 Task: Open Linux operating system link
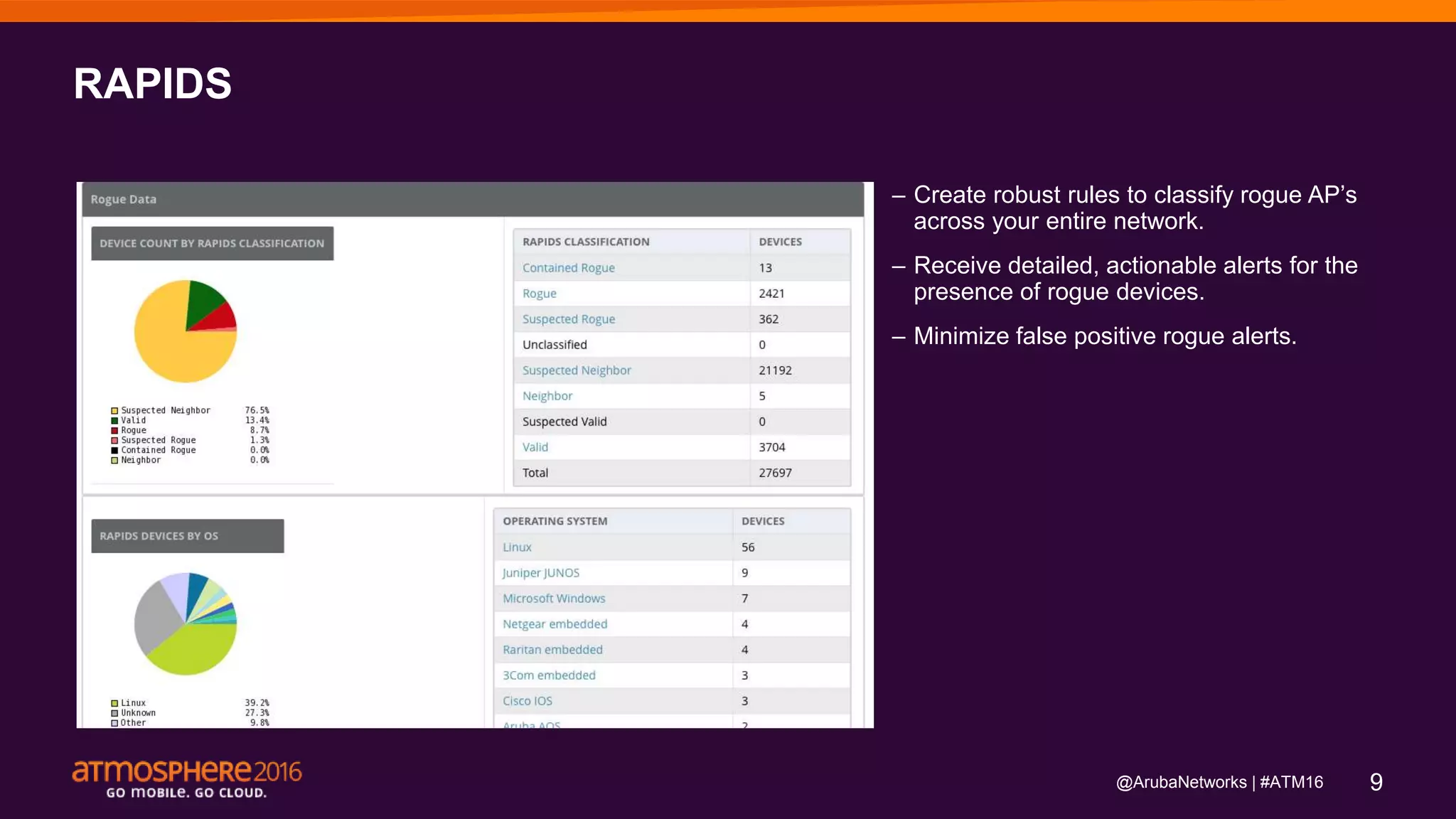pyautogui.click(x=516, y=547)
